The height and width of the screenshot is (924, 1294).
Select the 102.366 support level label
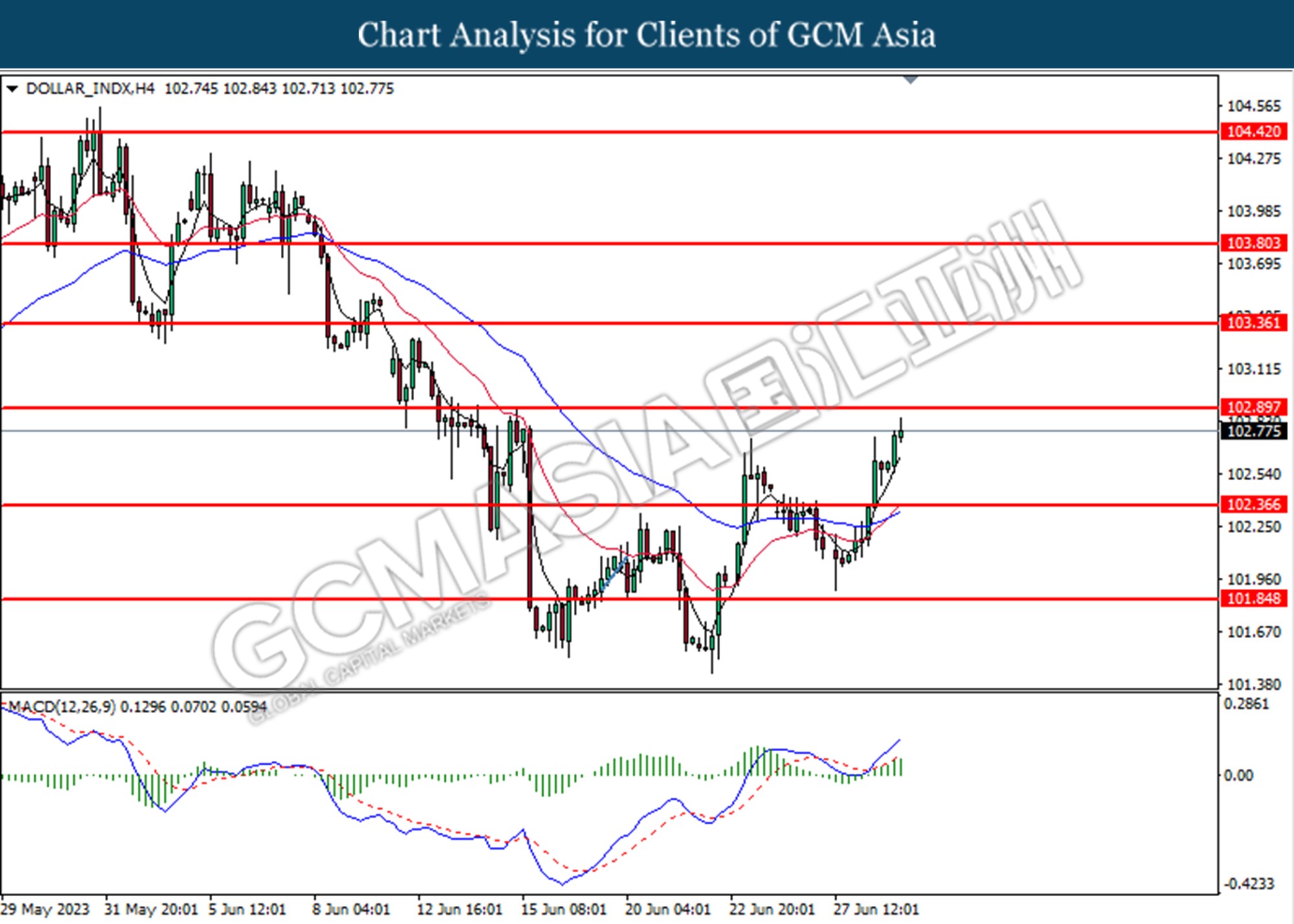coord(1253,504)
